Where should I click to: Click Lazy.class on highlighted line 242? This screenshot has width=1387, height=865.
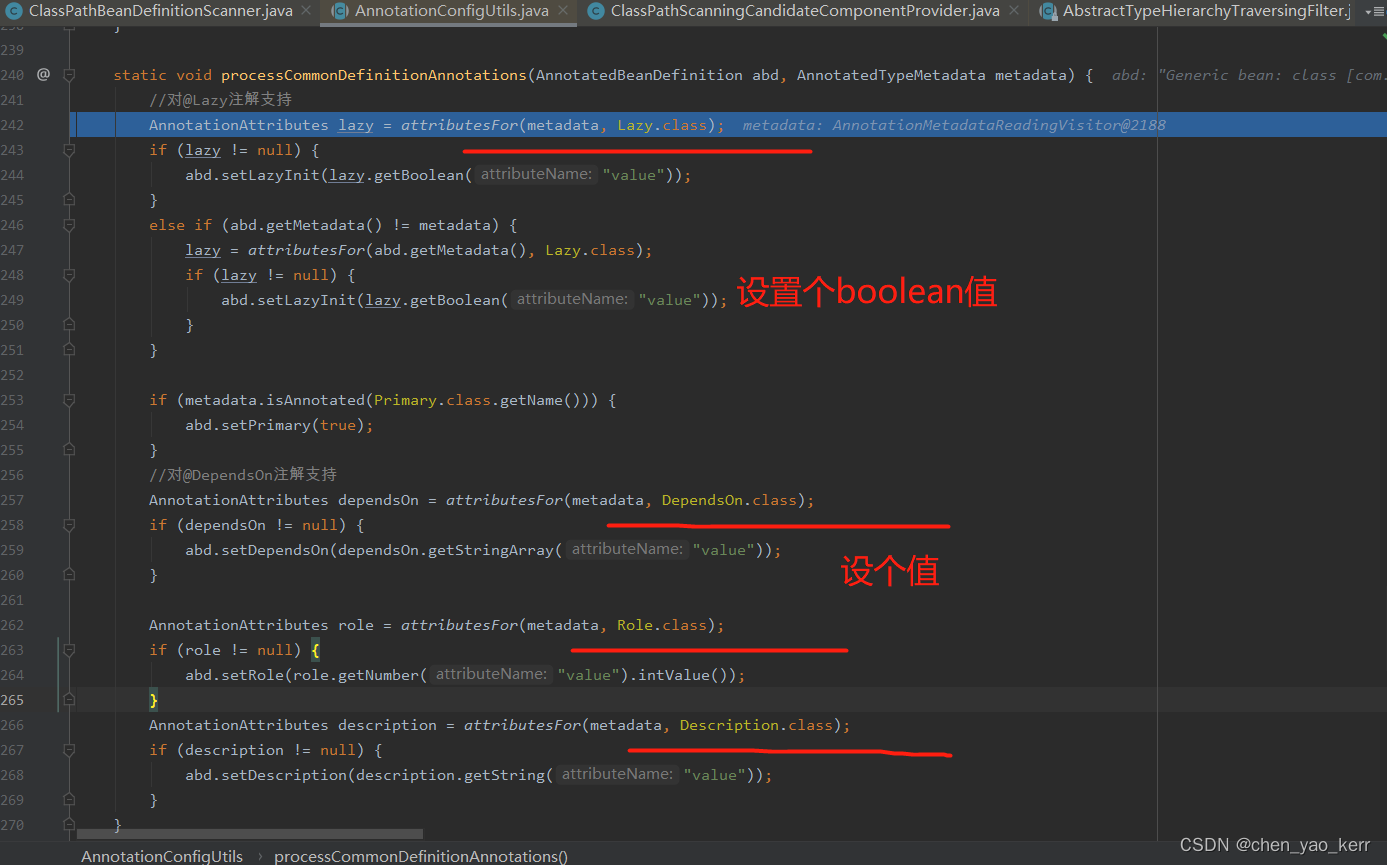[x=662, y=125]
